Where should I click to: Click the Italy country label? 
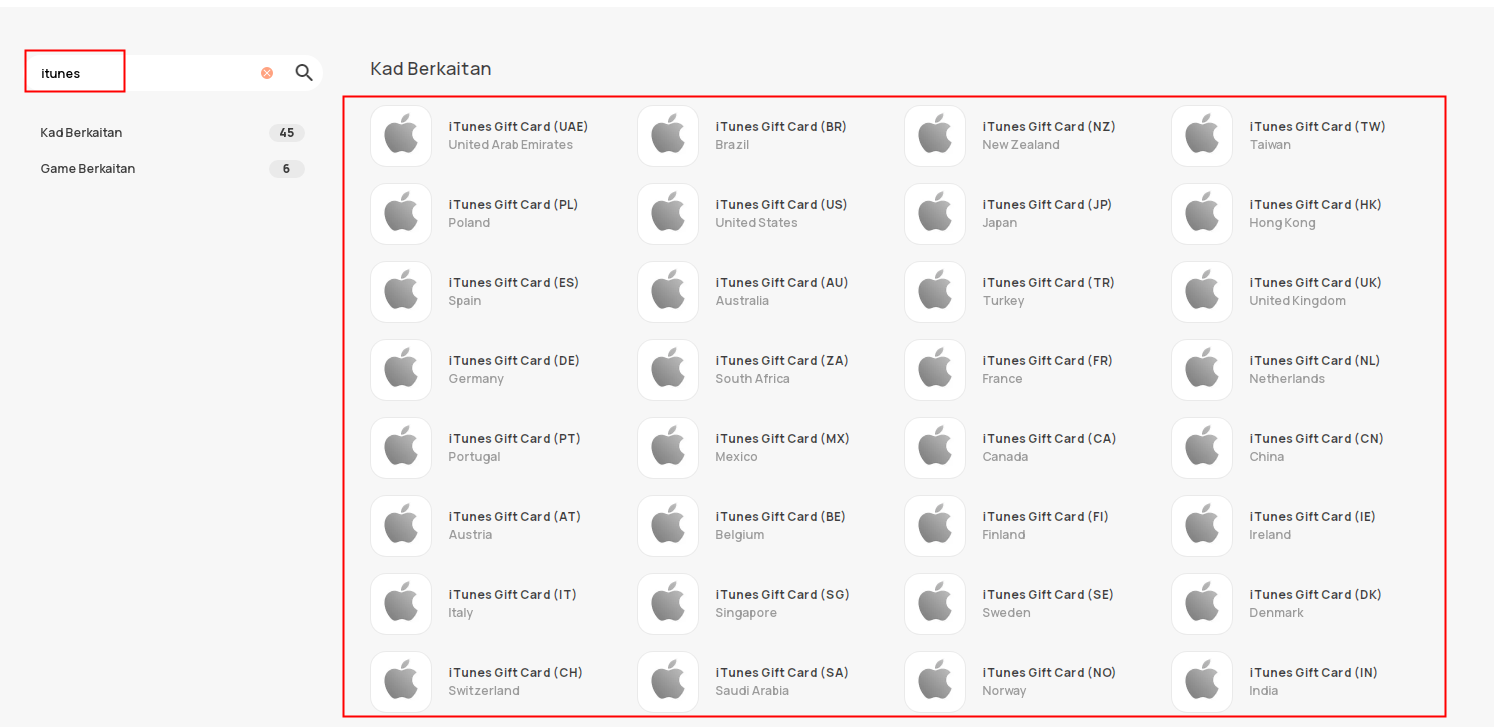[x=461, y=613]
